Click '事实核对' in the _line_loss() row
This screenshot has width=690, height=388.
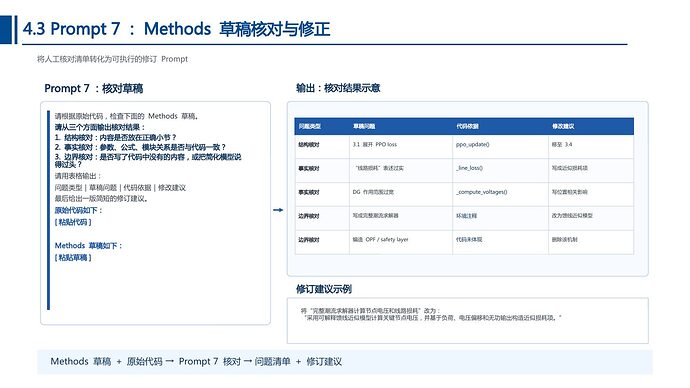coord(309,168)
